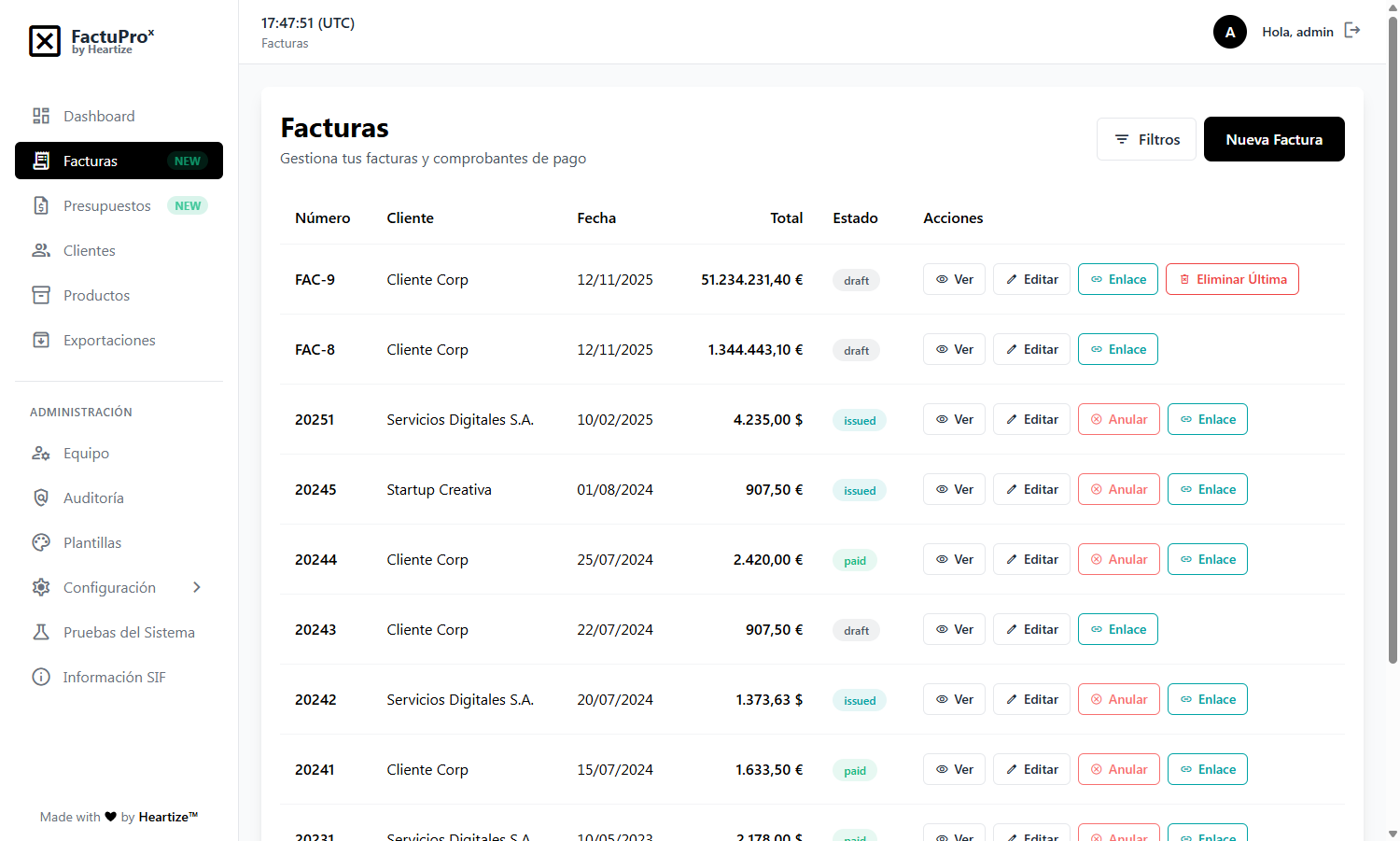Click the page vertical scrollbar
The image size is (1400, 841).
pos(1393,336)
